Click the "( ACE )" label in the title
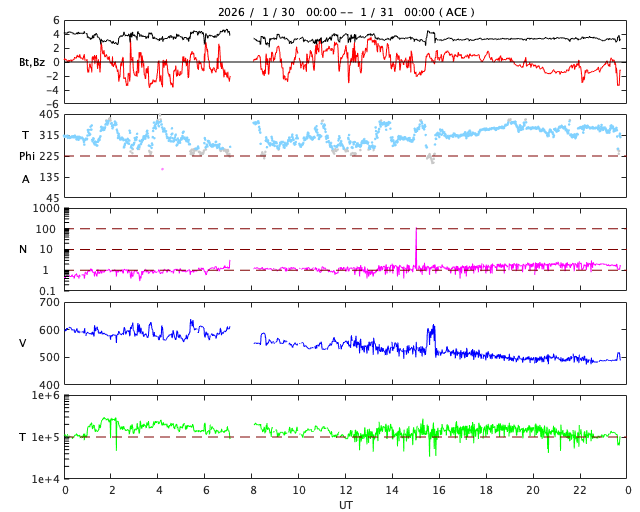The height and width of the screenshot is (512, 640). coord(457,12)
